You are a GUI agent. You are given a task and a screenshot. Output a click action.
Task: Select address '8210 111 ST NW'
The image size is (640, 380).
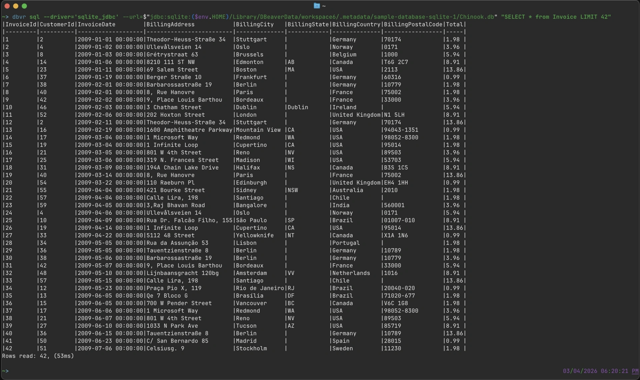click(171, 62)
